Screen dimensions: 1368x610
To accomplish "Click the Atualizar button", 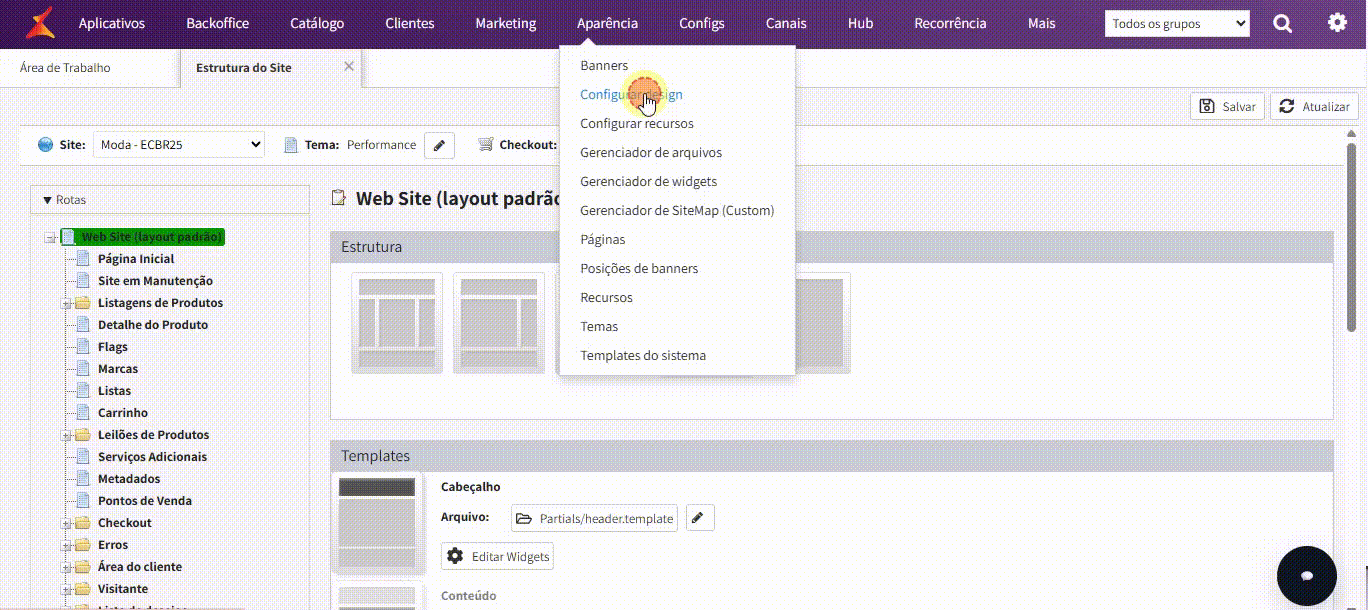I will pos(1314,106).
